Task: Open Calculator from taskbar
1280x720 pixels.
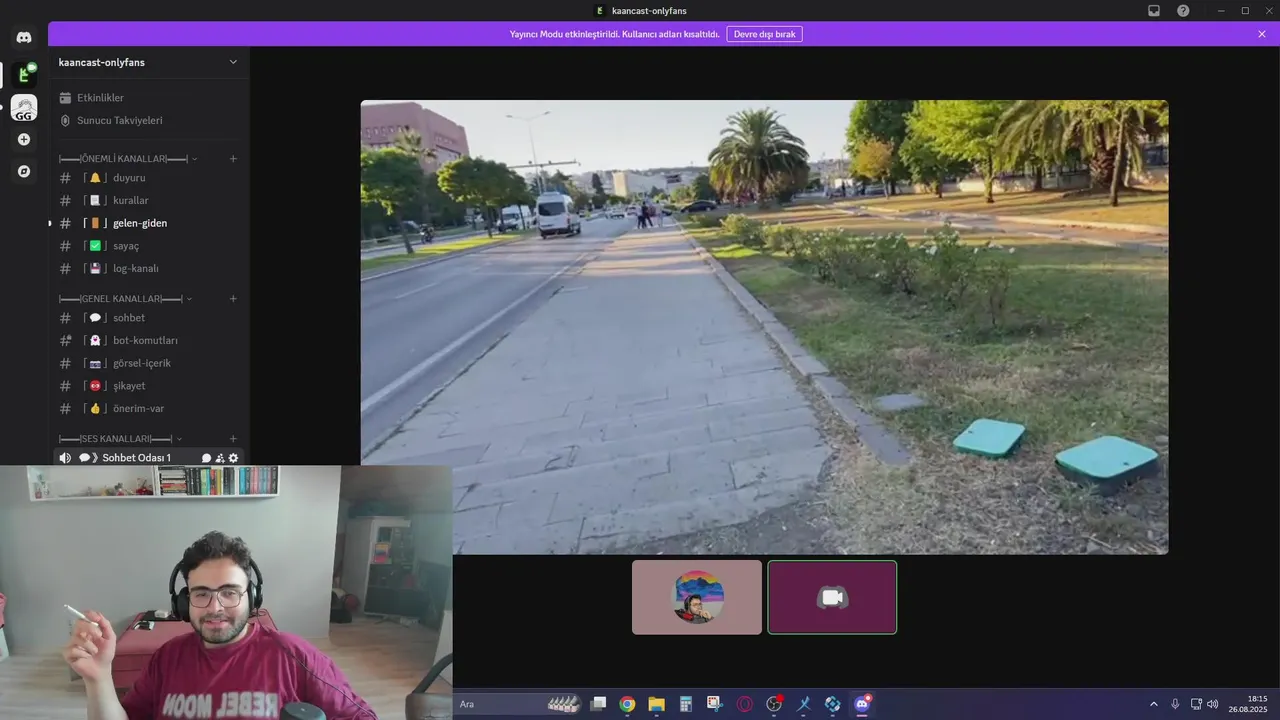Action: (x=686, y=704)
